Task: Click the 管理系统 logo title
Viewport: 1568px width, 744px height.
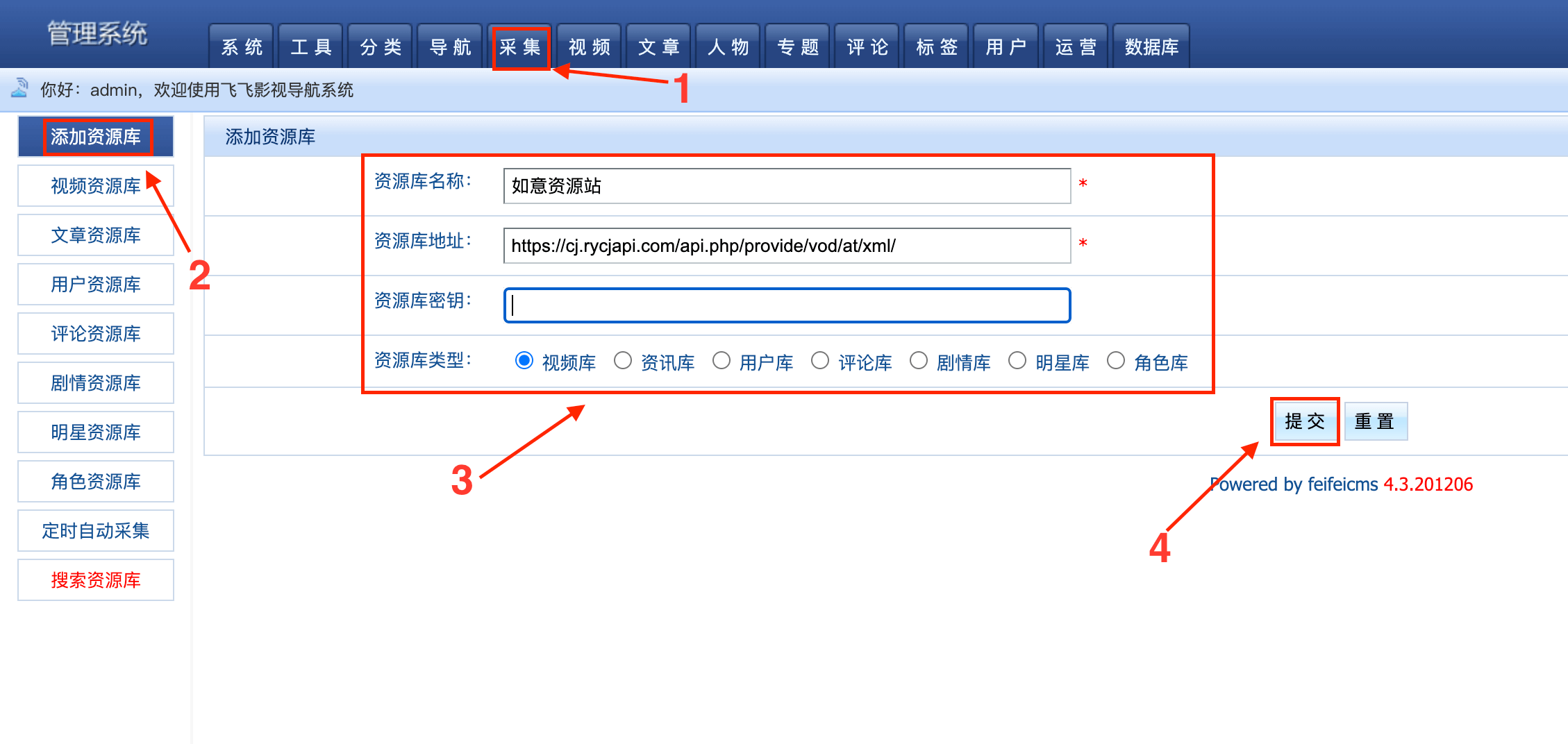Action: click(x=97, y=33)
